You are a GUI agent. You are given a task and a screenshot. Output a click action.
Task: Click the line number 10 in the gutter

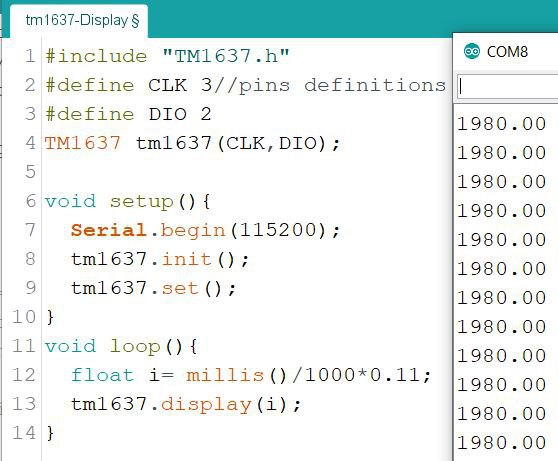coord(24,317)
